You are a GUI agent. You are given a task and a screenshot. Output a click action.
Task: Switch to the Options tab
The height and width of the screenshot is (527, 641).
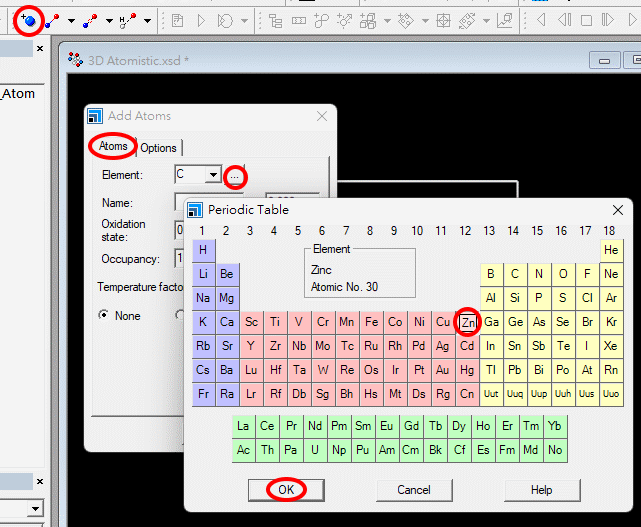[x=158, y=148]
